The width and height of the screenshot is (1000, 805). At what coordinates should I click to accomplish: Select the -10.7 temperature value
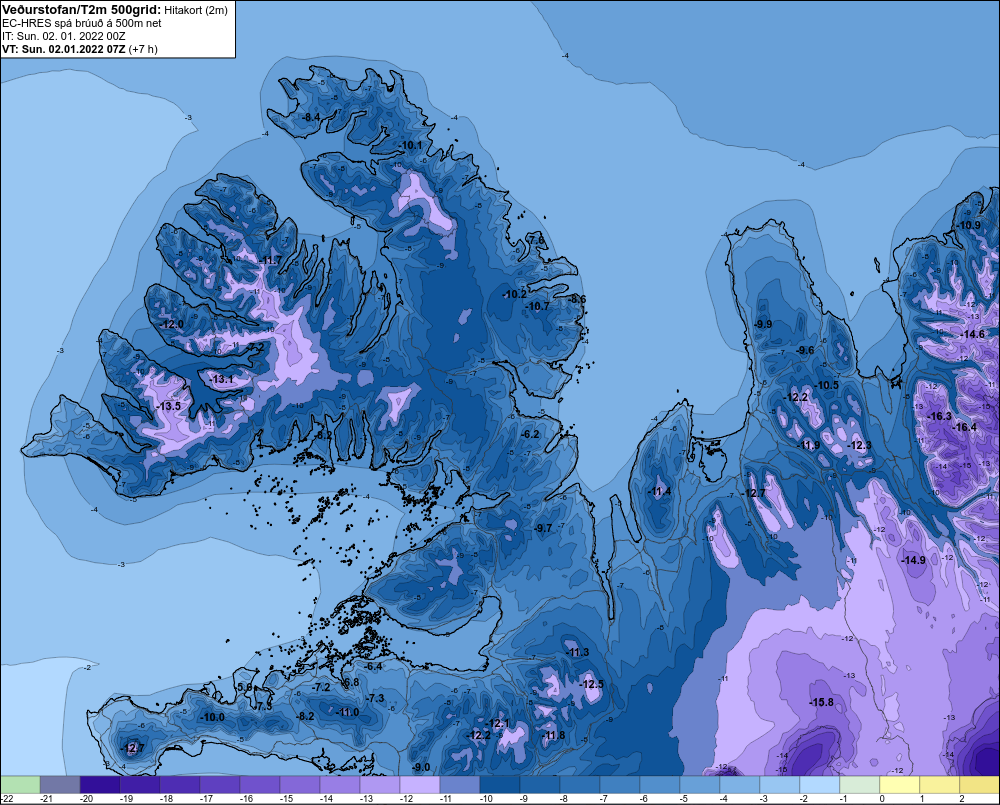tap(538, 307)
